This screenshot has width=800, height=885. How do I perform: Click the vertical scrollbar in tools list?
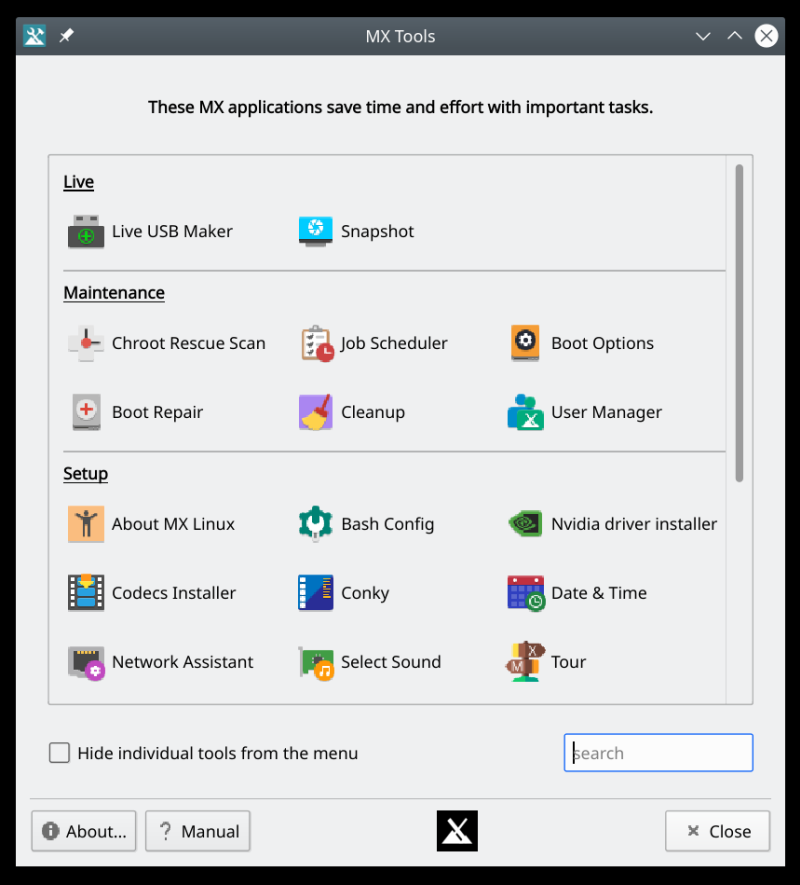click(740, 322)
